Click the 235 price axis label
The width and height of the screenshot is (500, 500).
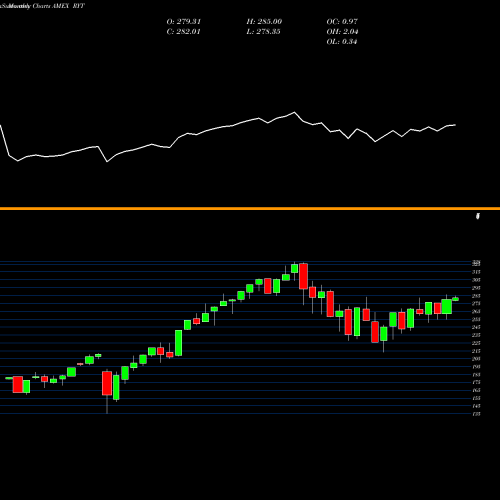click(476, 335)
